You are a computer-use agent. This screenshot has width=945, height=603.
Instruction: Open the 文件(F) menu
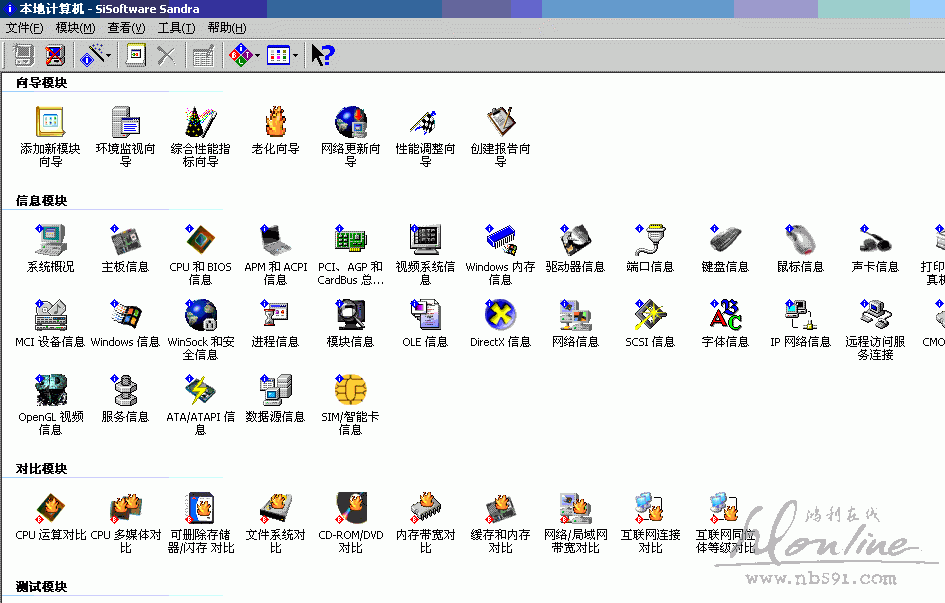24,28
